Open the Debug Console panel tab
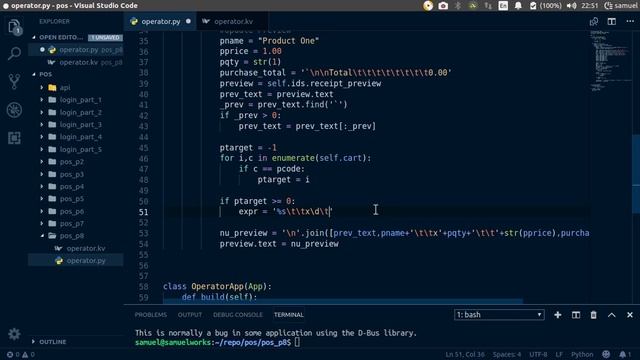 point(238,315)
